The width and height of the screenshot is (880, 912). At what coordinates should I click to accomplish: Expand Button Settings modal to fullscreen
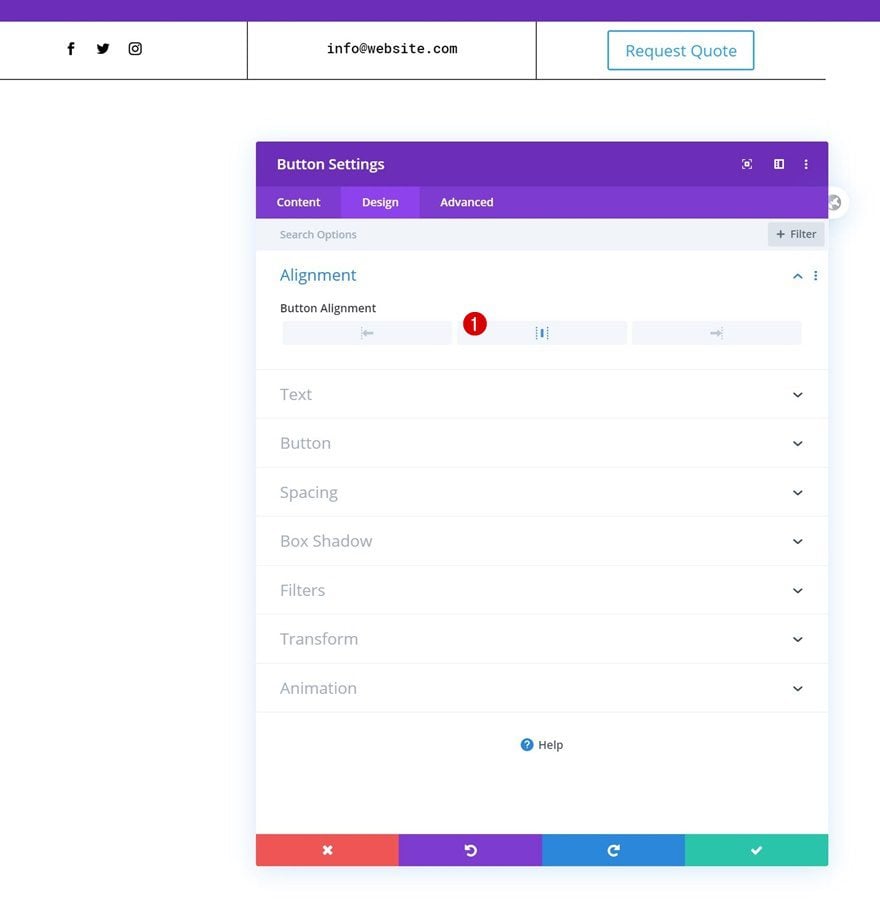pyautogui.click(x=747, y=165)
